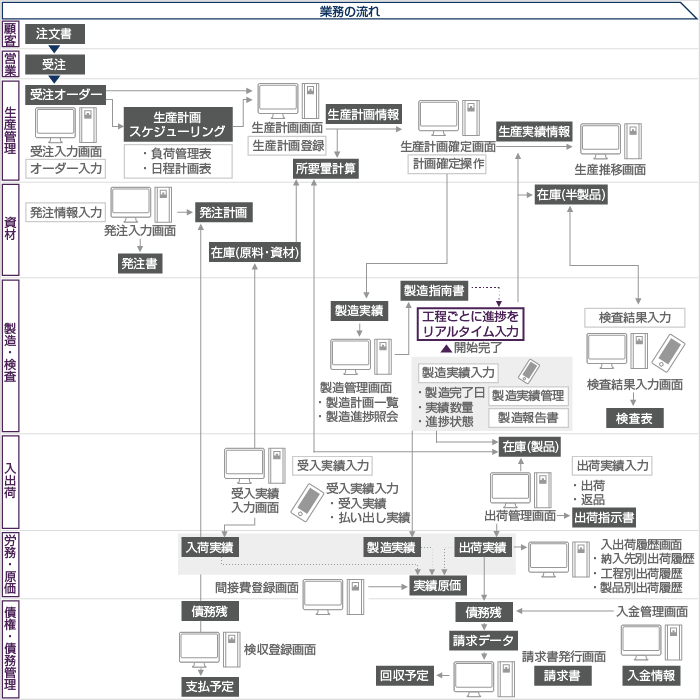Viewport: 700px width, 700px height.
Task: Select the 受注 box in 営業 row
Action: (54, 65)
